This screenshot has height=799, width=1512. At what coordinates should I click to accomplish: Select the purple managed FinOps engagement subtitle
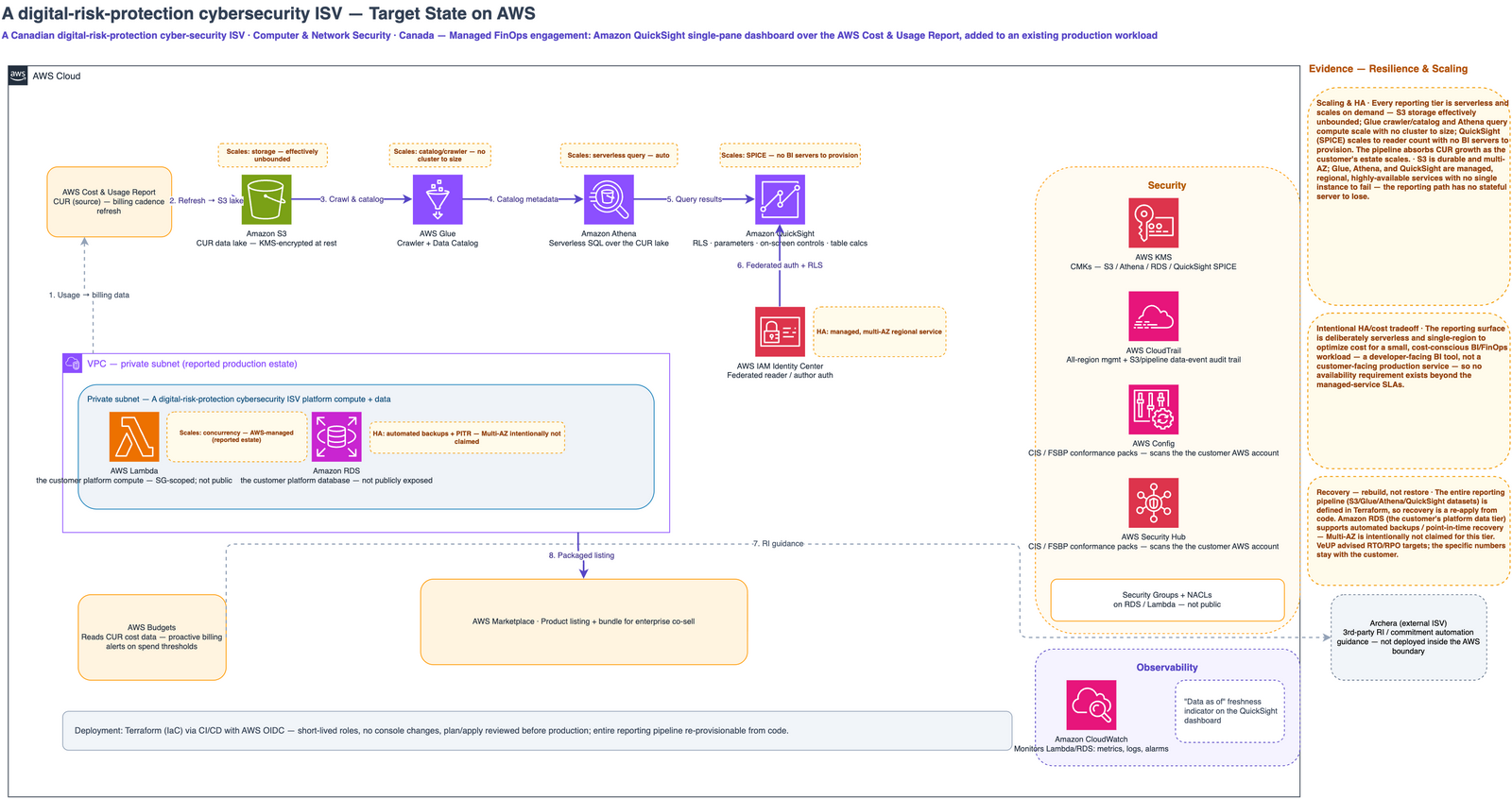tap(579, 36)
